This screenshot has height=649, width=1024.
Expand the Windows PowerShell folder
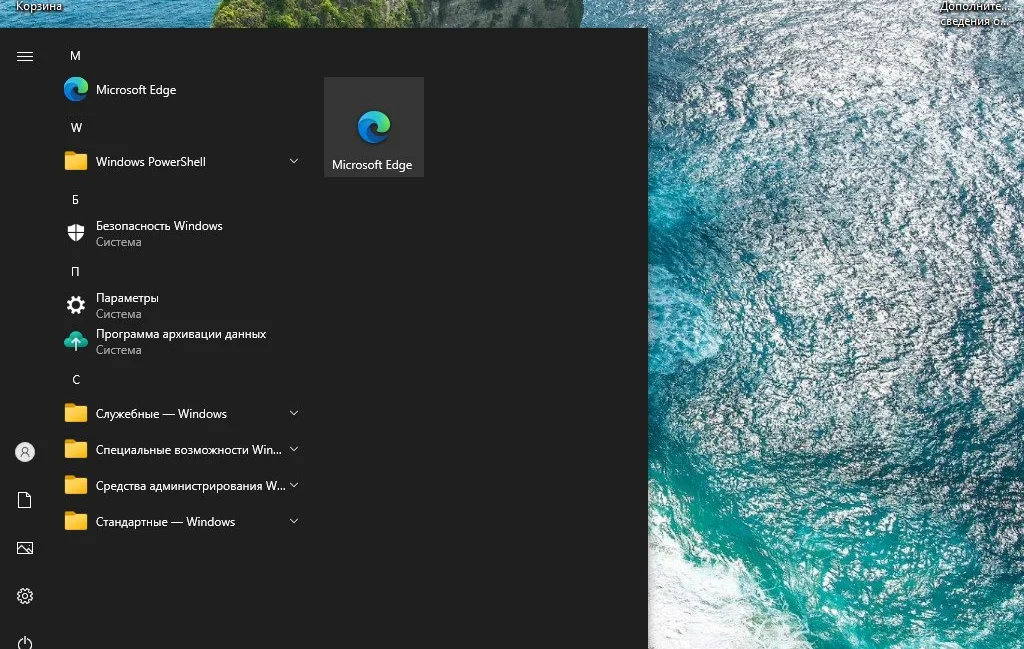pos(180,162)
